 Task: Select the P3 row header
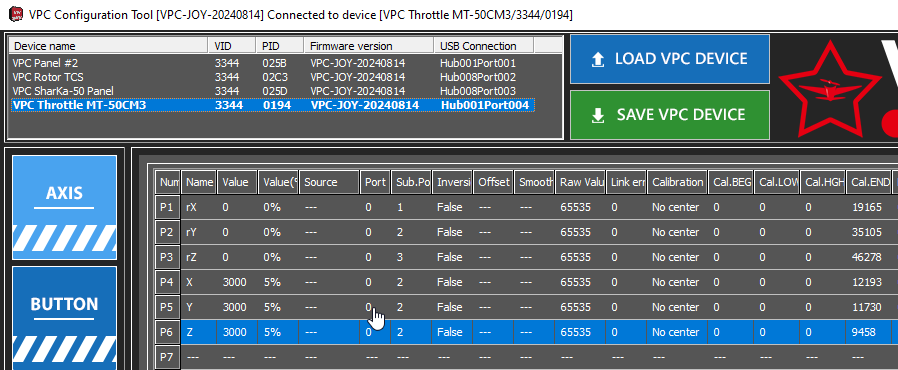point(168,257)
